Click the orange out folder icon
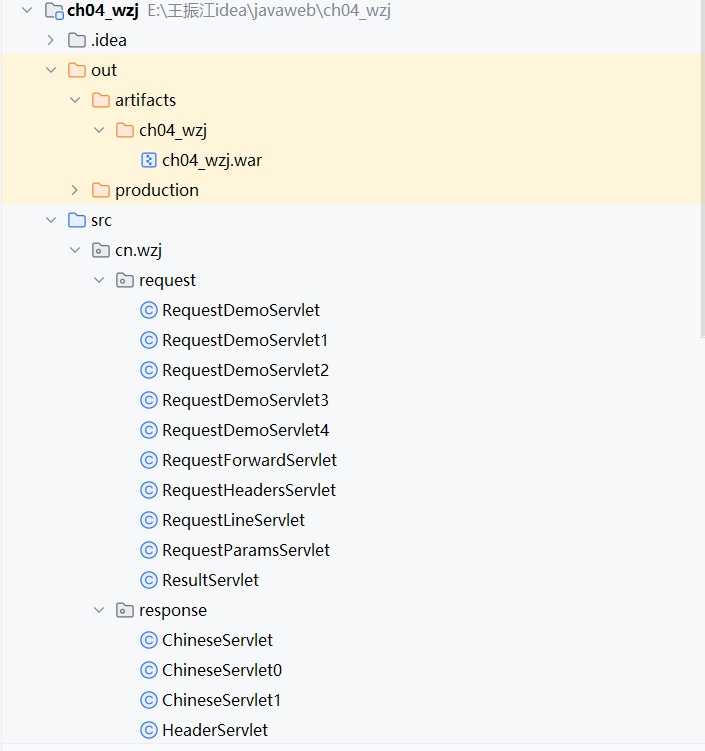This screenshot has width=705, height=751. [77, 70]
